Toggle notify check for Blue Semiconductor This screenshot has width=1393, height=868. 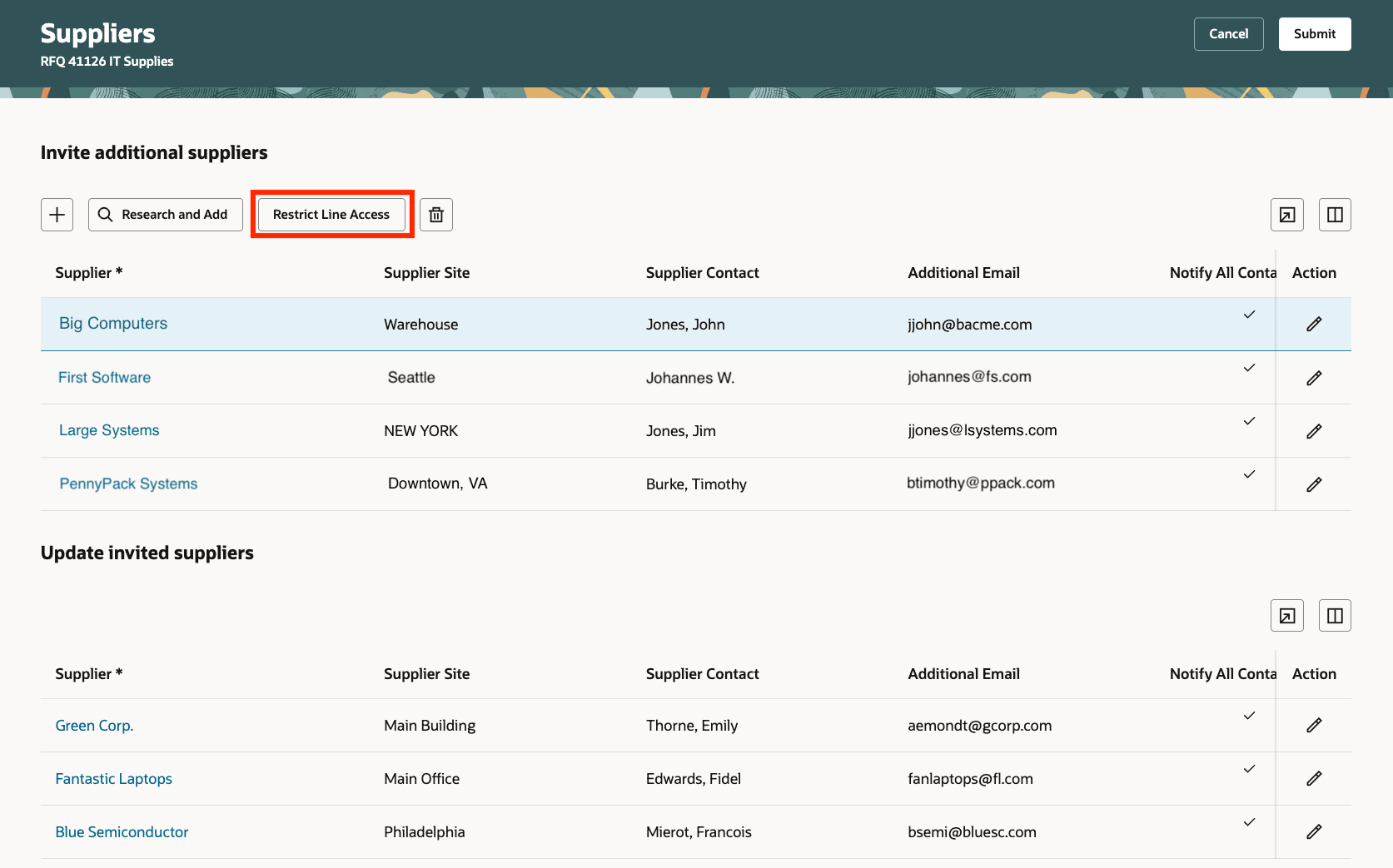coord(1249,822)
